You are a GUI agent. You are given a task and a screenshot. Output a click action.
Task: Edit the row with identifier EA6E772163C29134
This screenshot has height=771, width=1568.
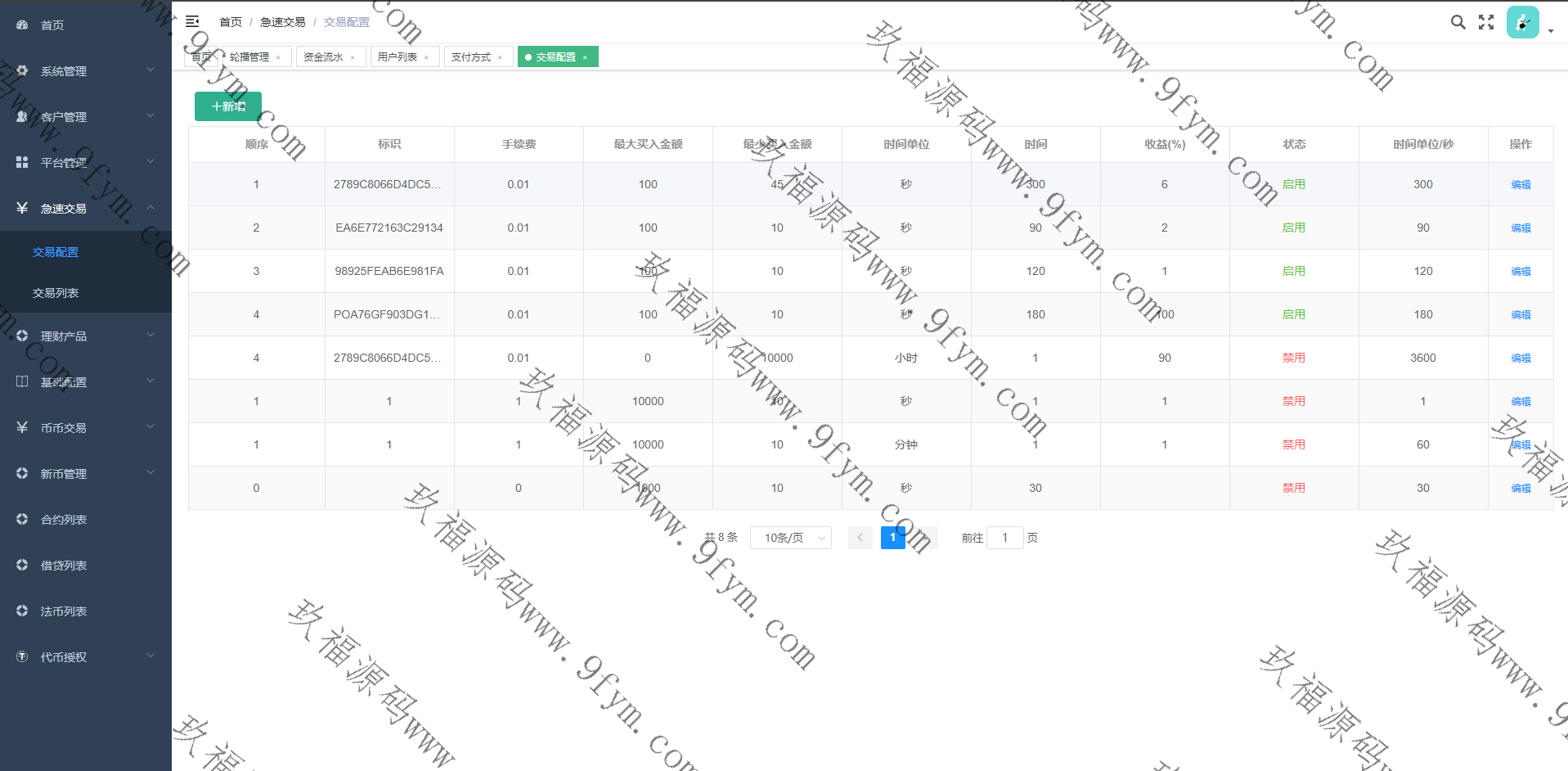1521,228
